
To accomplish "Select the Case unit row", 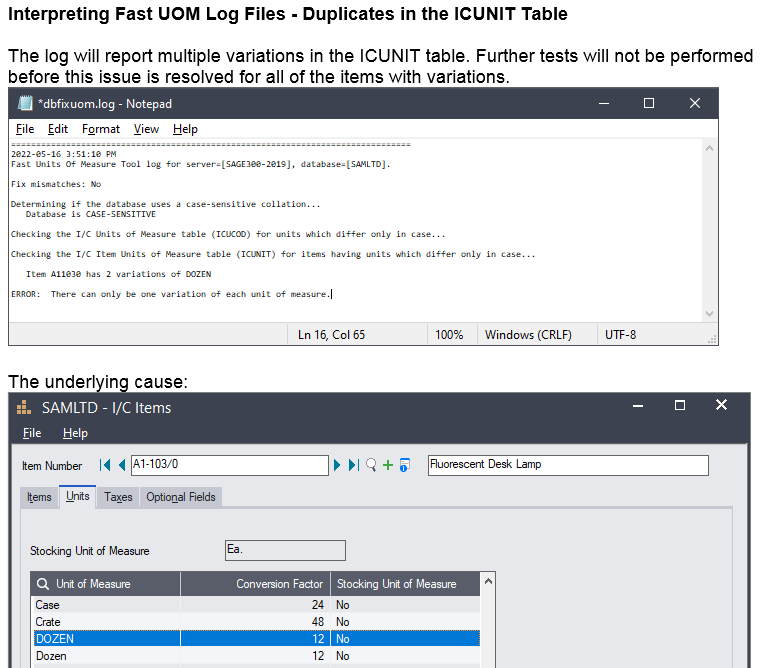I will tap(255, 605).
